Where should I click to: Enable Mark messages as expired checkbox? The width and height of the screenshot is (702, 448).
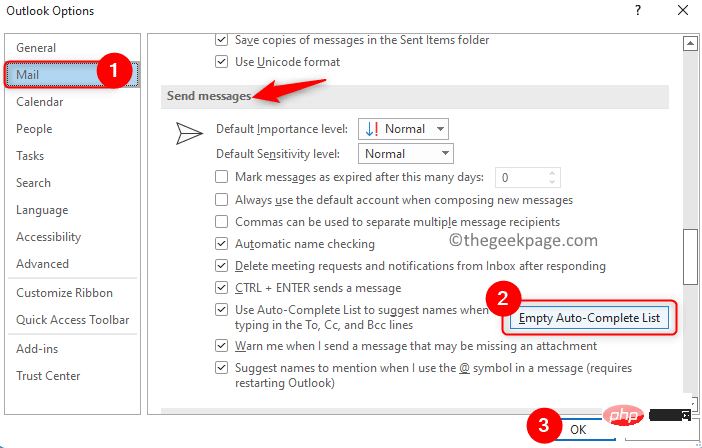pyautogui.click(x=221, y=177)
